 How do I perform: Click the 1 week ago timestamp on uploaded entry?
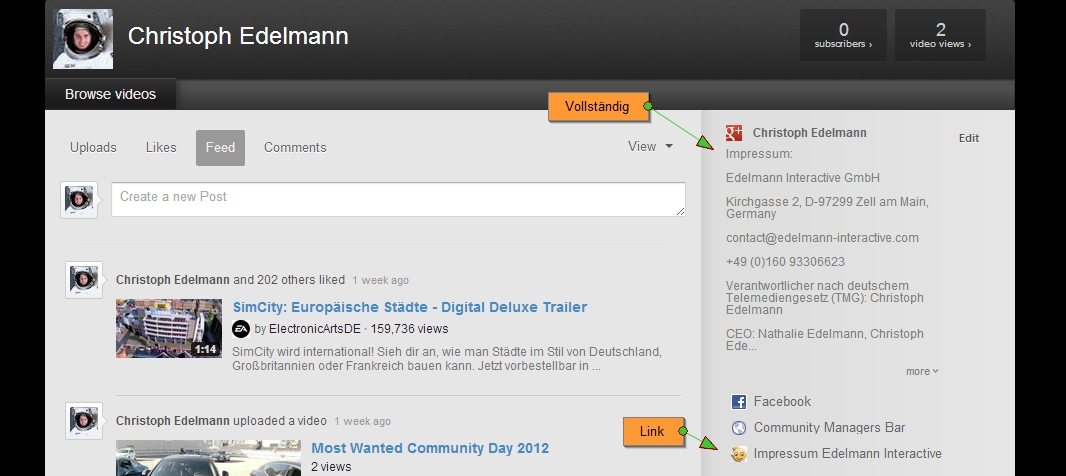pyautogui.click(x=362, y=422)
